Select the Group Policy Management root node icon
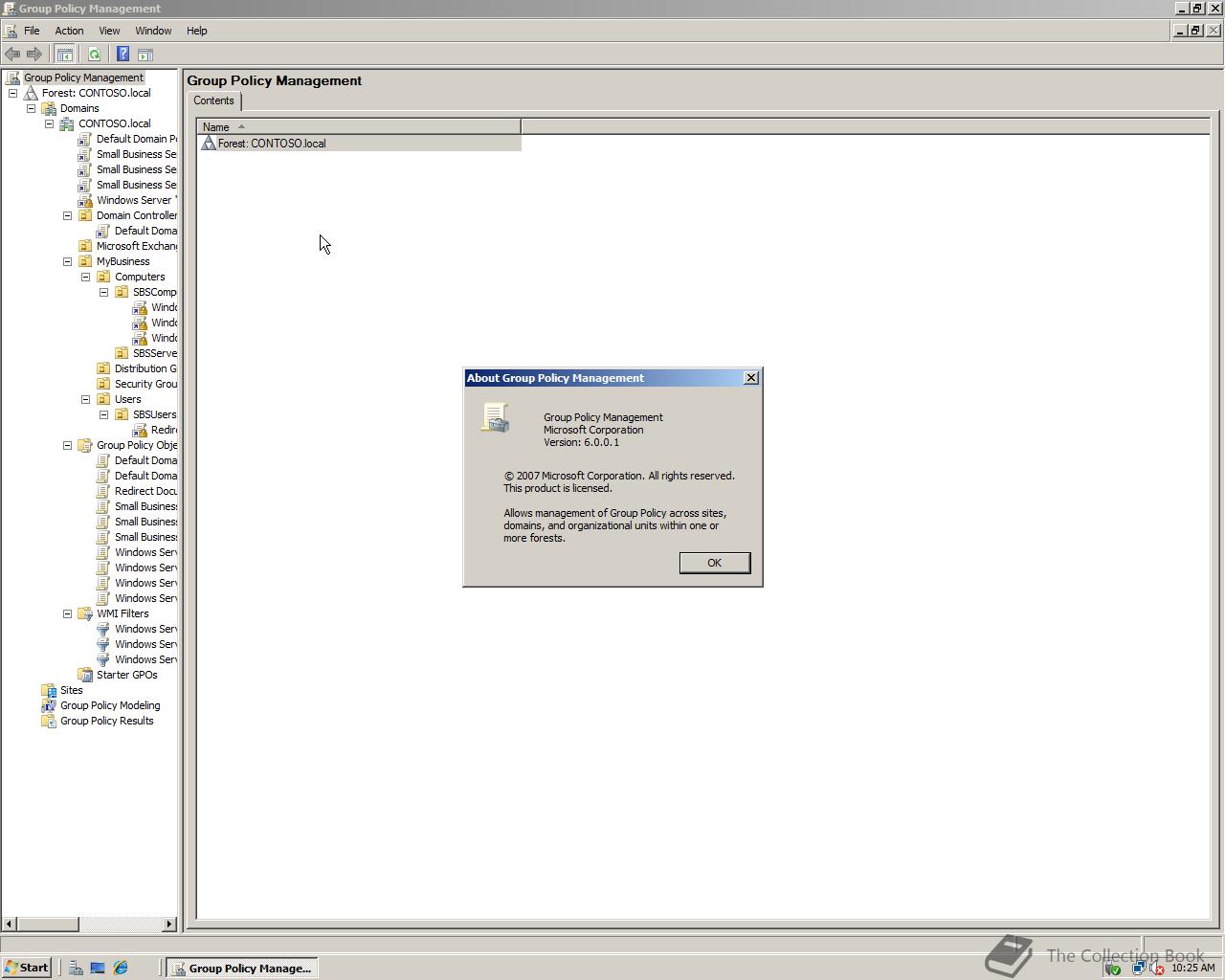This screenshot has width=1225, height=980. (x=12, y=78)
